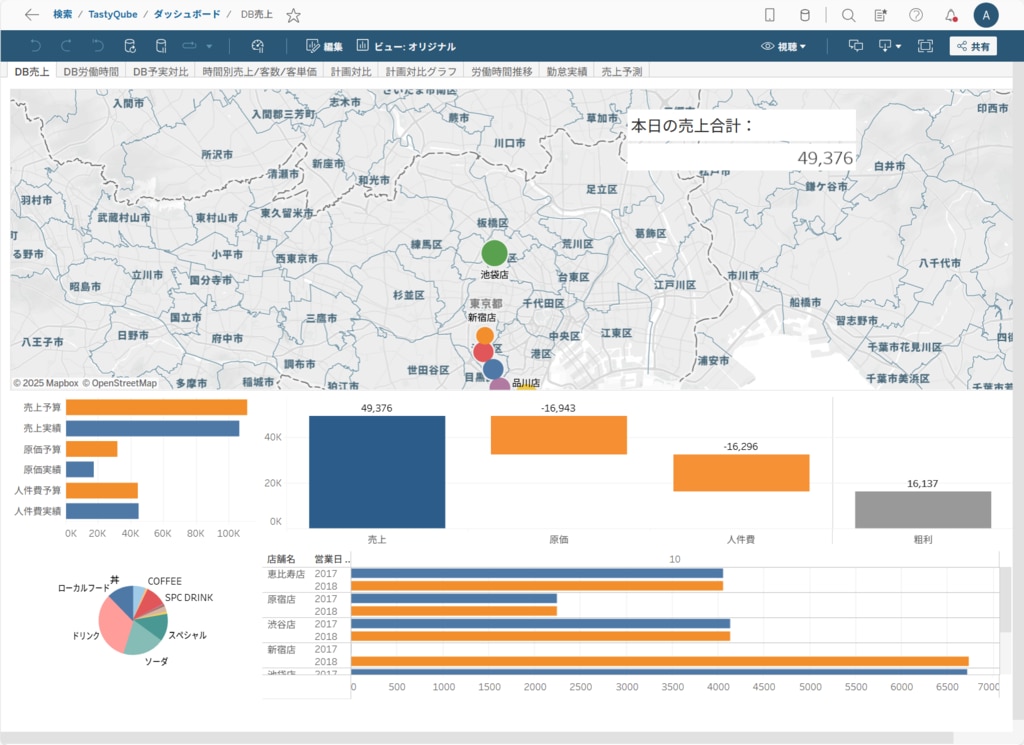Click the back arrow icon
This screenshot has height=745, width=1024.
coord(32,15)
